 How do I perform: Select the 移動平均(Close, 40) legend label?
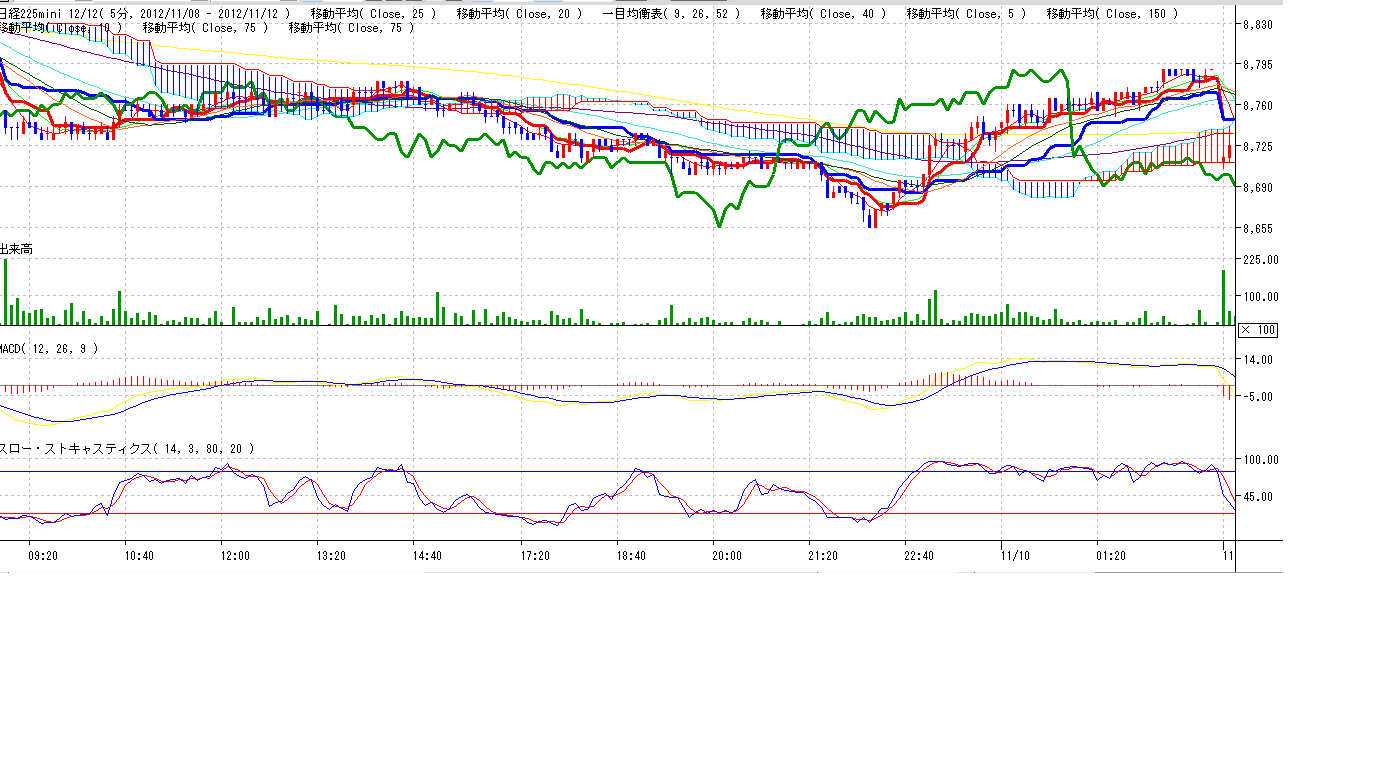coord(823,14)
